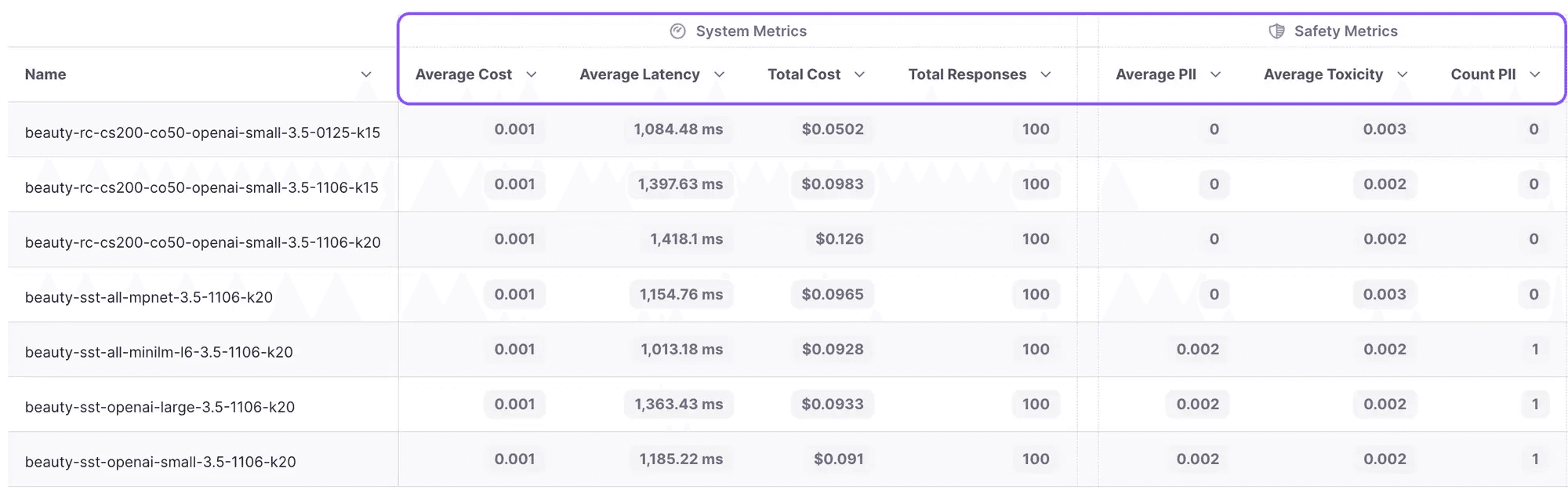1568x501 pixels.
Task: Open run beauty-sst-all-mpnet-3.5-1106-k20
Action: point(149,297)
